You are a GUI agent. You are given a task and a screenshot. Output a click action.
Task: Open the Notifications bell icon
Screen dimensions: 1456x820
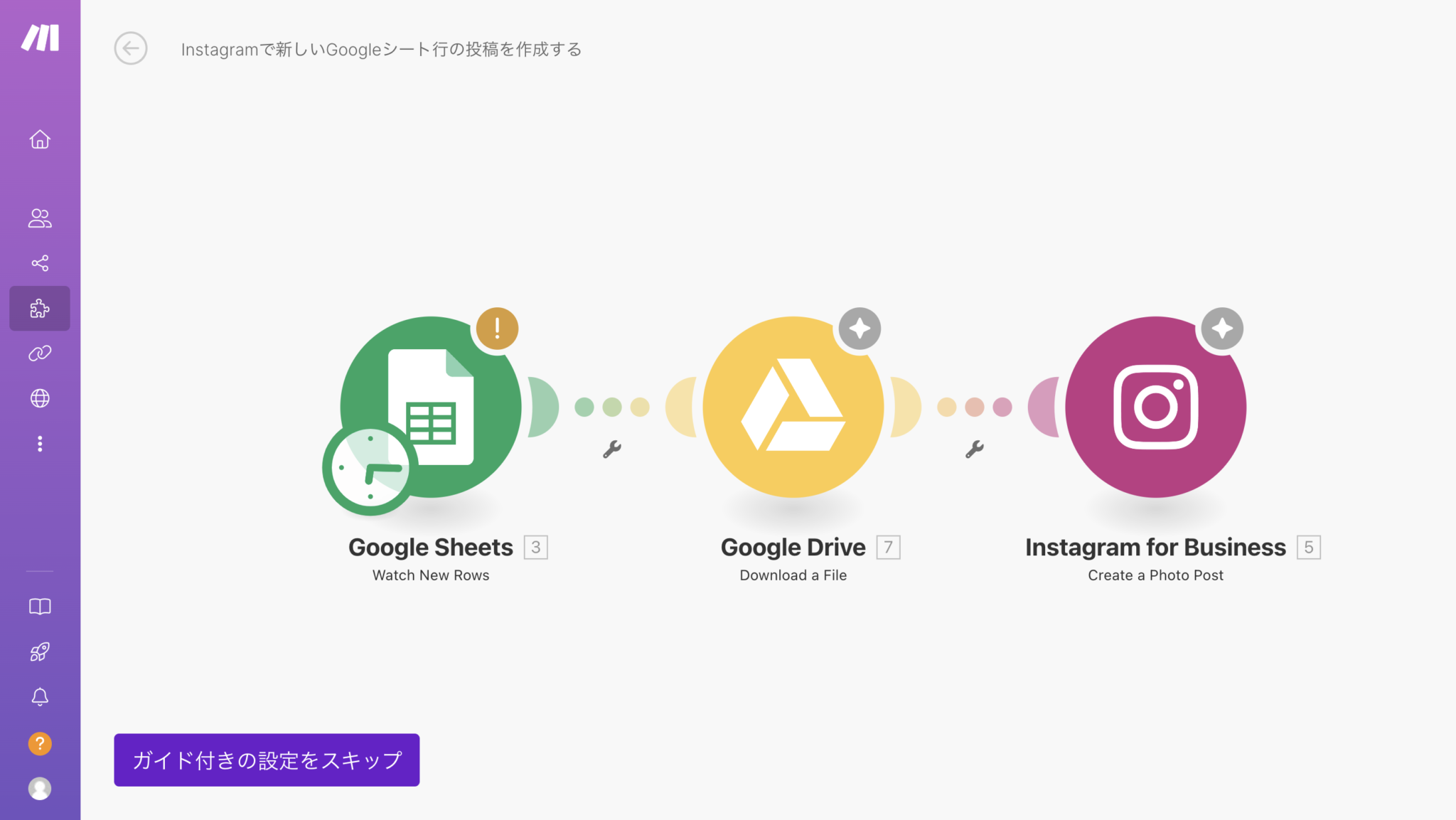(x=40, y=697)
